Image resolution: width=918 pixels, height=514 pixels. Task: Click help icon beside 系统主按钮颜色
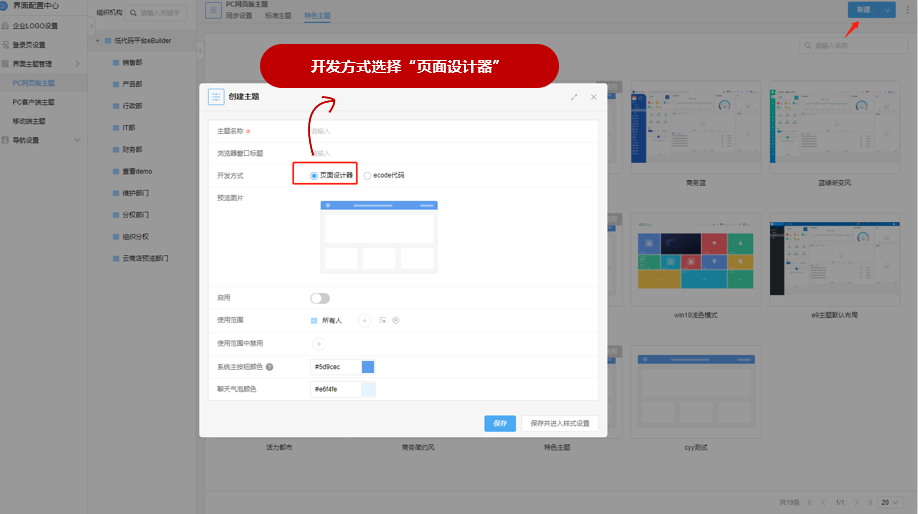269,367
